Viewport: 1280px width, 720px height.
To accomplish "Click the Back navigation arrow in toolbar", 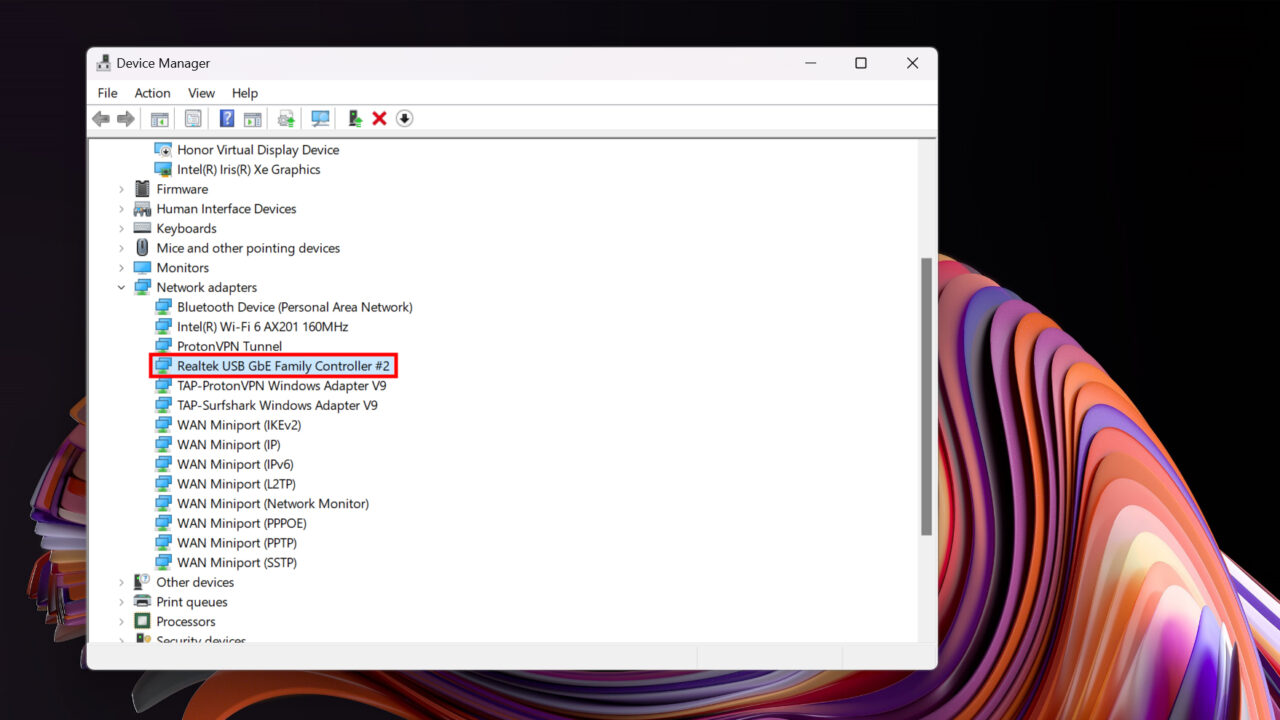I will tap(100, 118).
